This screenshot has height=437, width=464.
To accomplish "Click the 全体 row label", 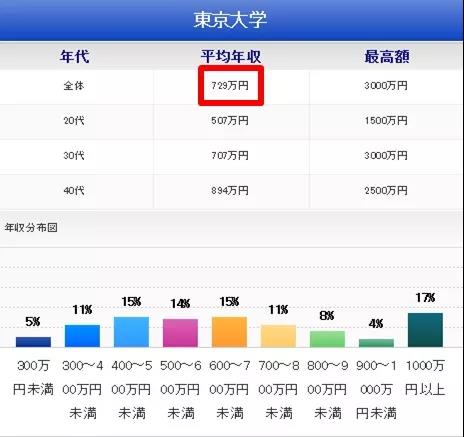I will pyautogui.click(x=74, y=86).
